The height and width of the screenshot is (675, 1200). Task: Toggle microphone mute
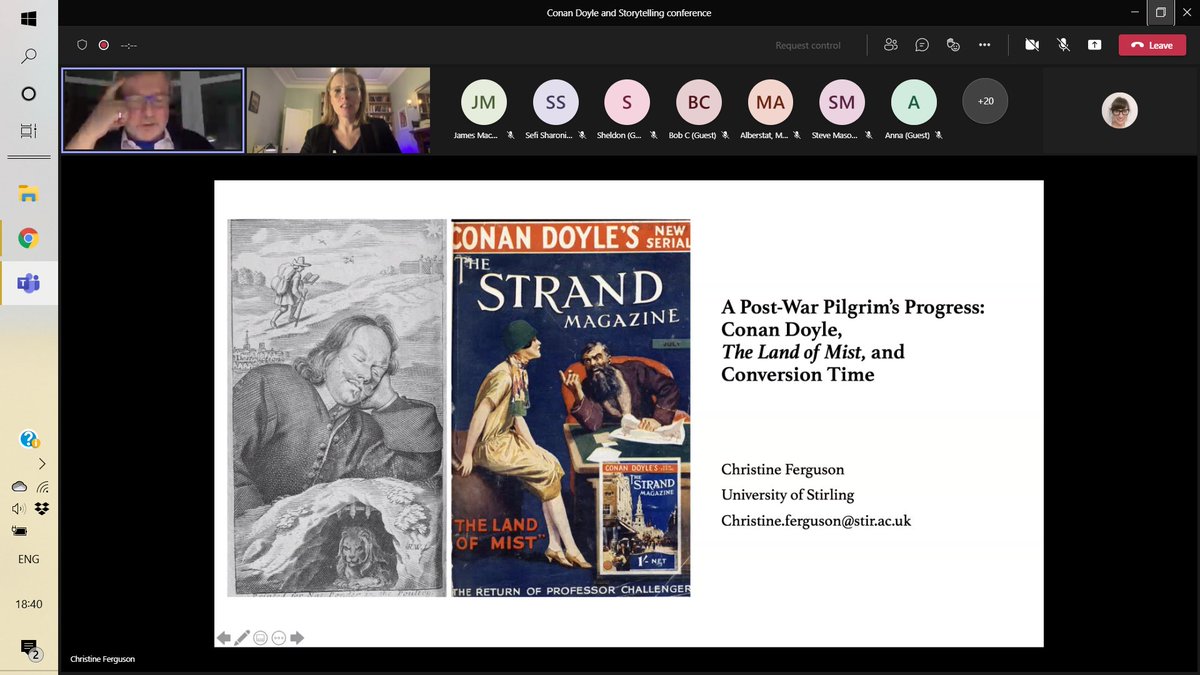point(1064,45)
